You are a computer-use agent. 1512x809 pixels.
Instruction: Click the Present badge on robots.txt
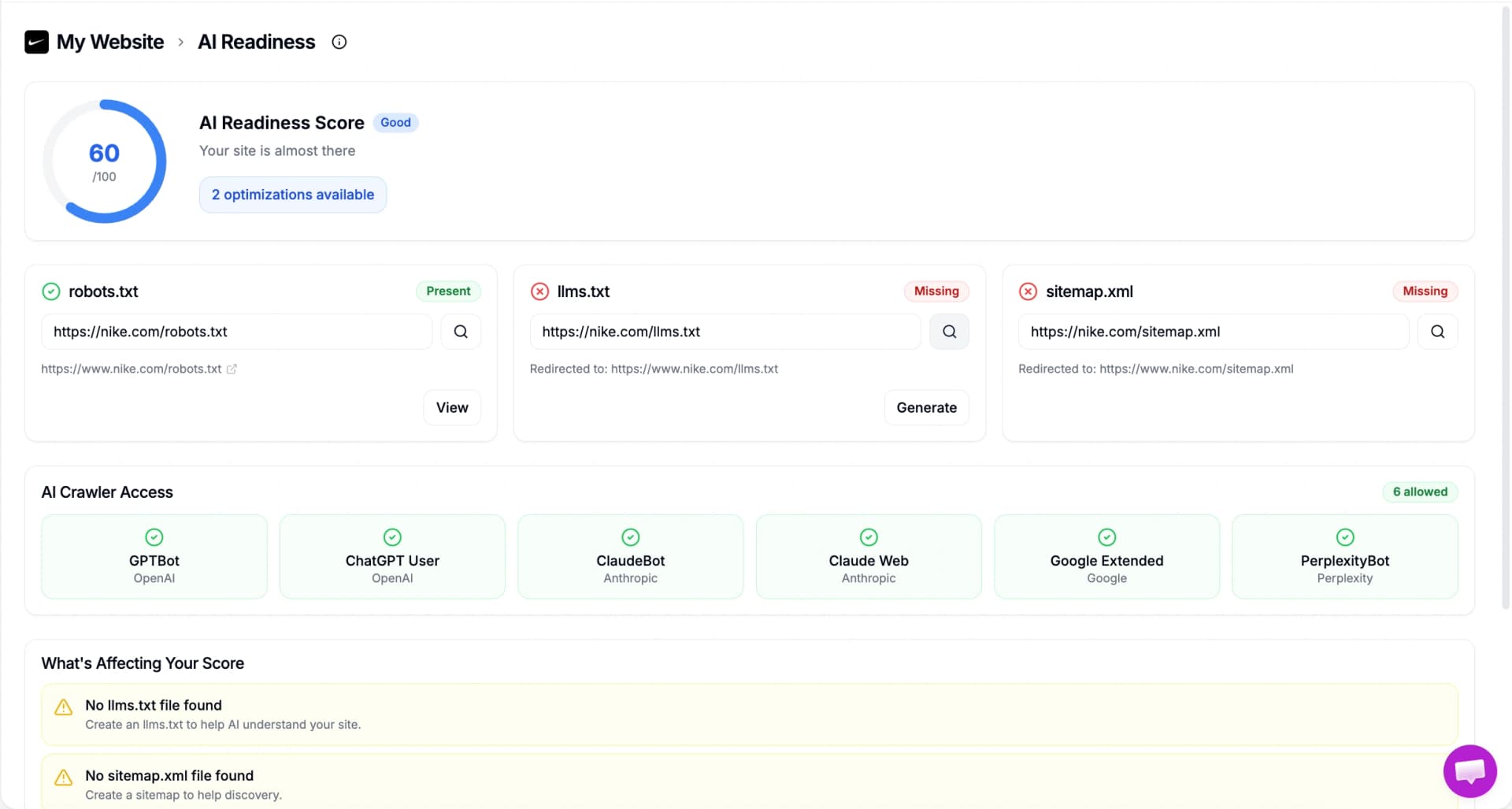448,291
